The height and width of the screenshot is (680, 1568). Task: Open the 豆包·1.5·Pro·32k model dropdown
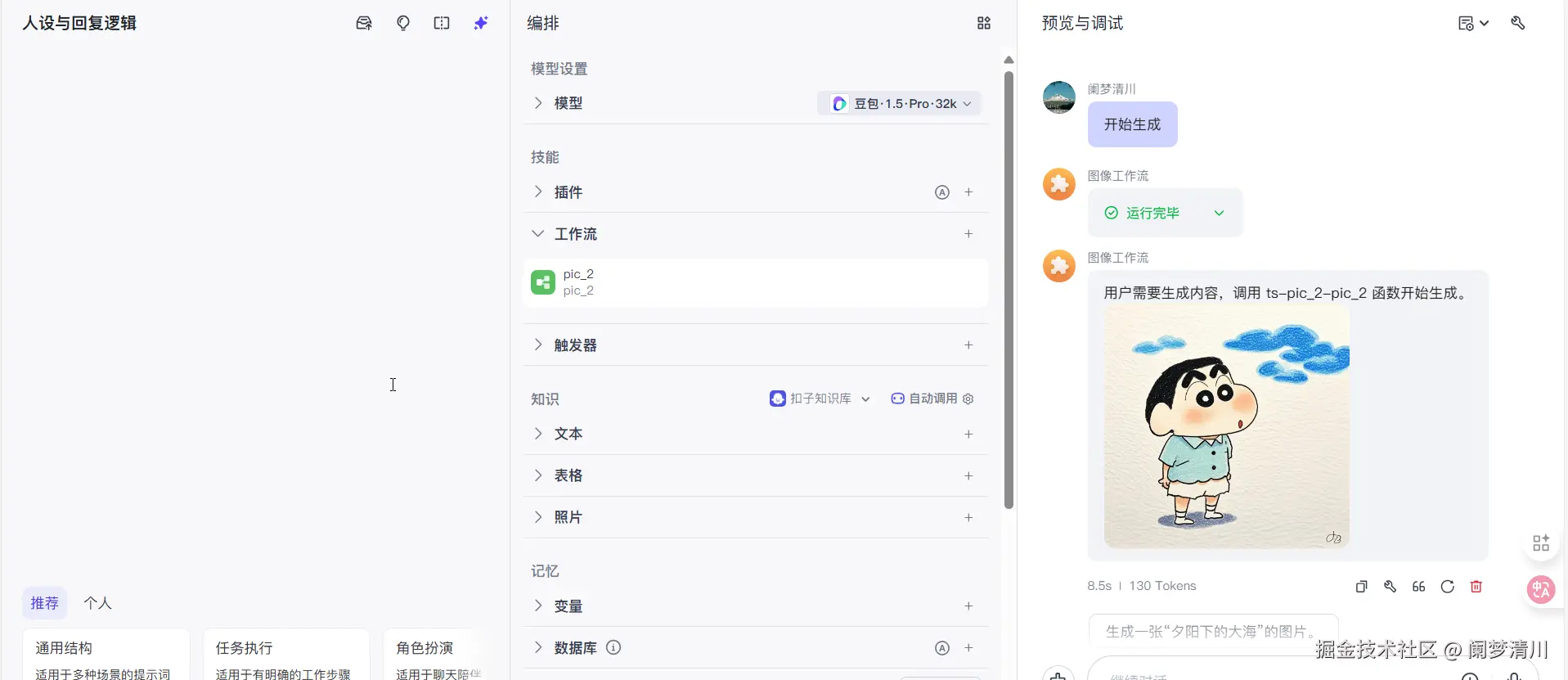point(899,104)
